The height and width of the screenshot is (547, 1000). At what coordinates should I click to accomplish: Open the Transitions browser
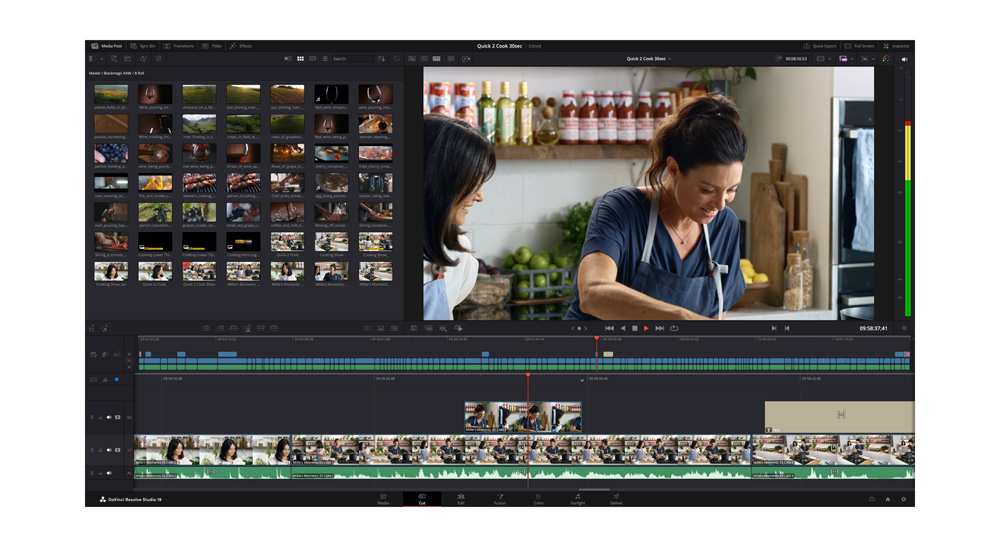[x=180, y=46]
